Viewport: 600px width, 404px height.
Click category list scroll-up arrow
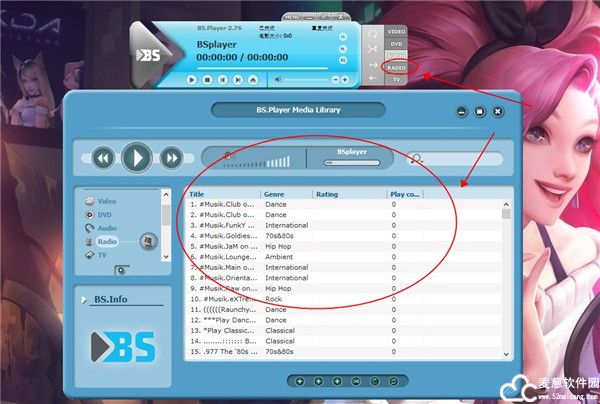[x=166, y=195]
